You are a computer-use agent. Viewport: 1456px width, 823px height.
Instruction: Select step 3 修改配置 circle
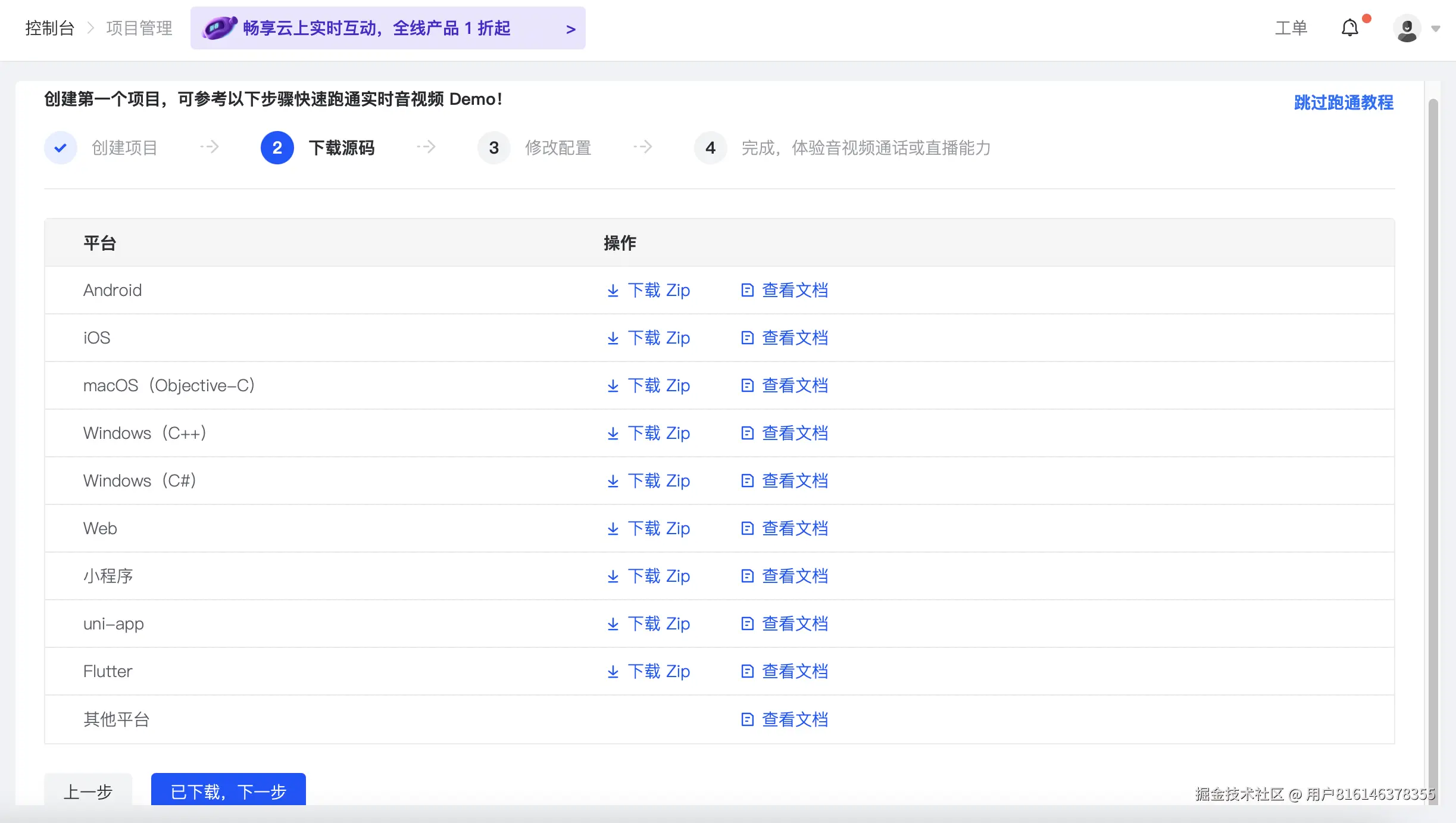tap(493, 148)
